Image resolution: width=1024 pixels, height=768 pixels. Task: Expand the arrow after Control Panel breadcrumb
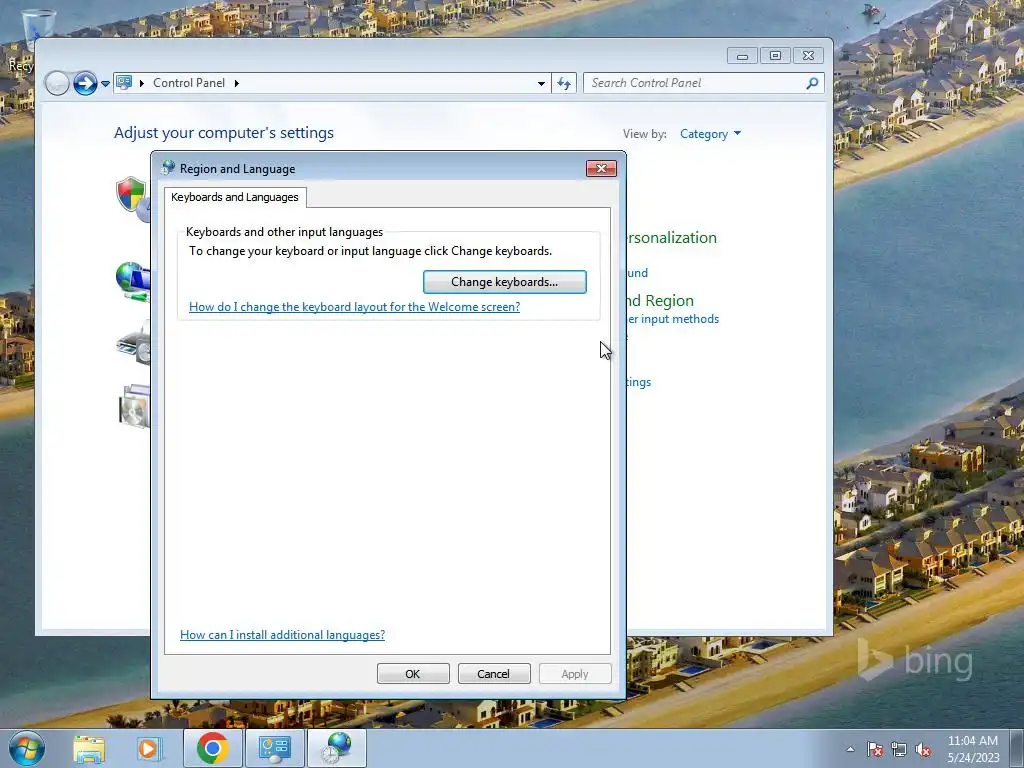(236, 83)
